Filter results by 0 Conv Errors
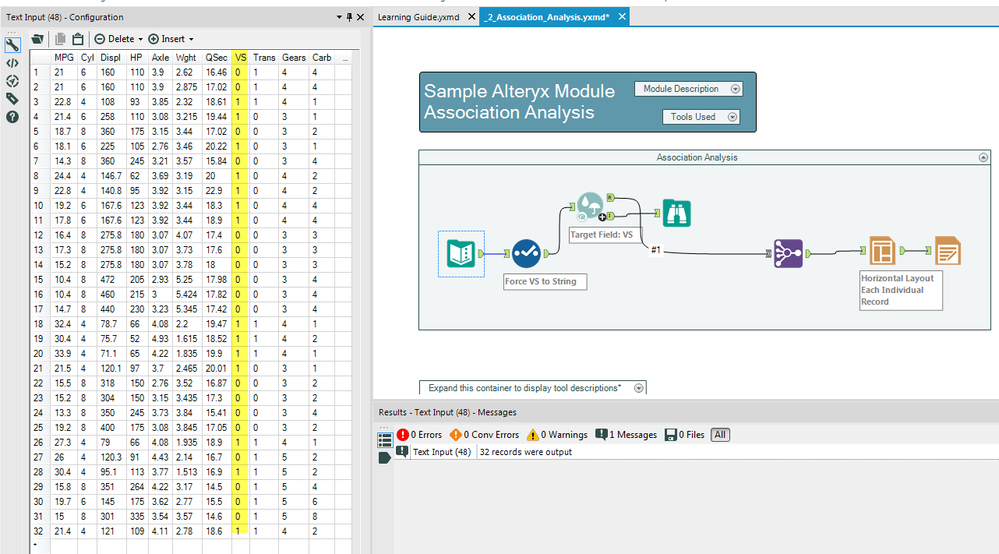The image size is (999, 554). click(485, 435)
